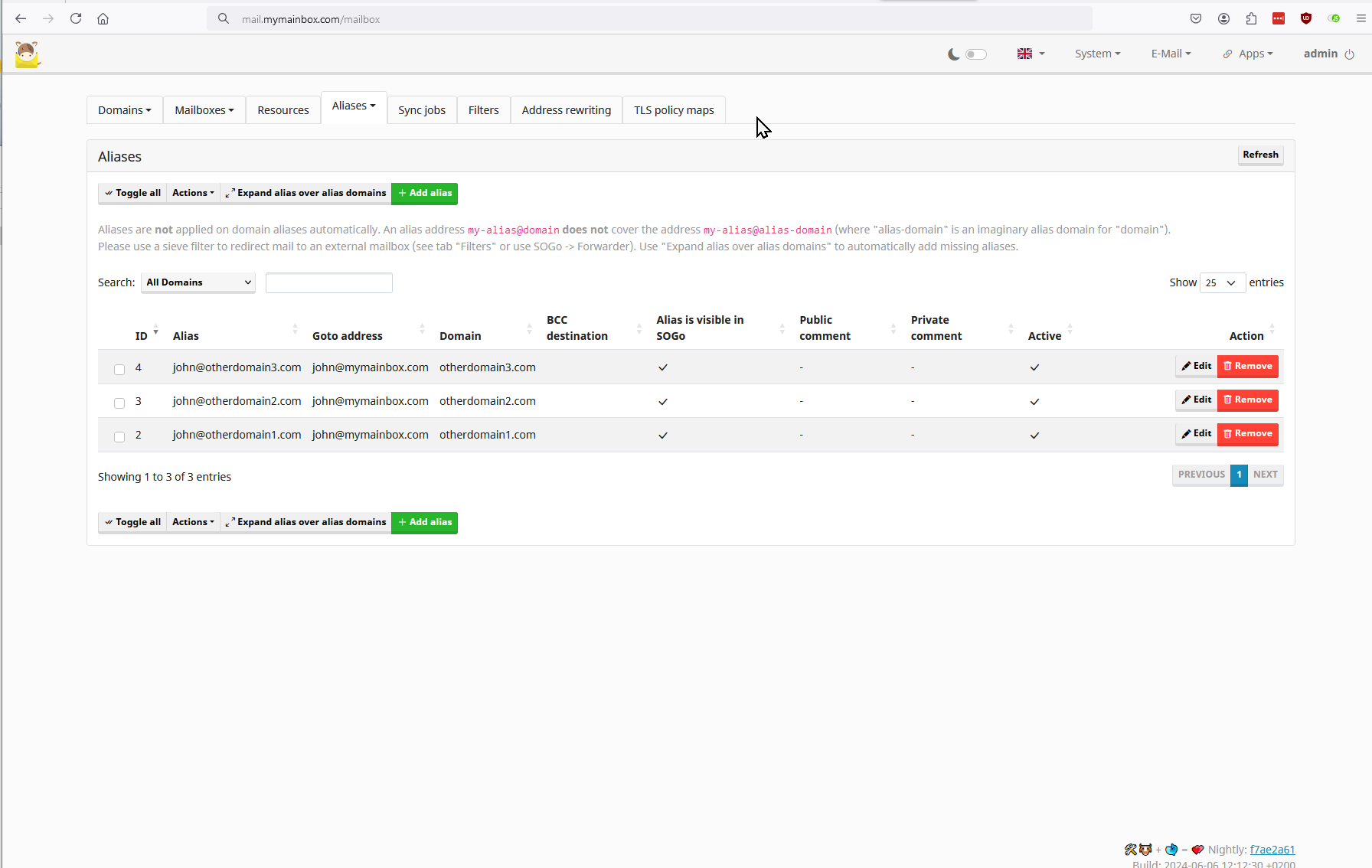
Task: Sort by the Public comment column arrows
Action: point(893,329)
